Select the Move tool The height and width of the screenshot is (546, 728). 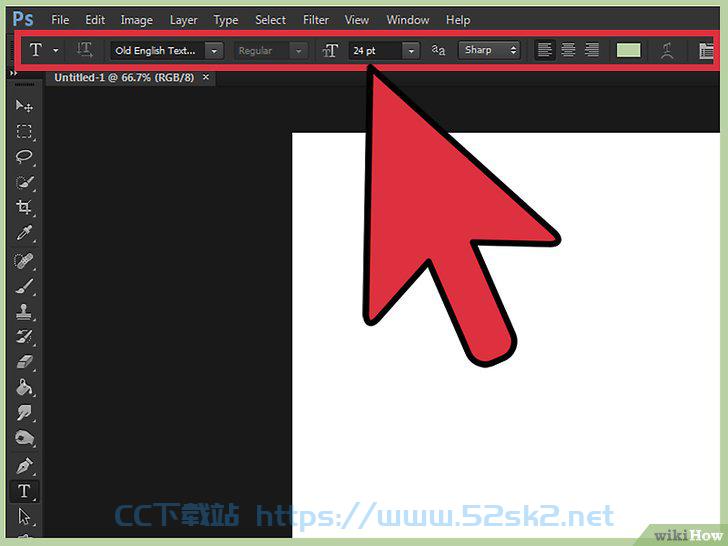tap(24, 106)
